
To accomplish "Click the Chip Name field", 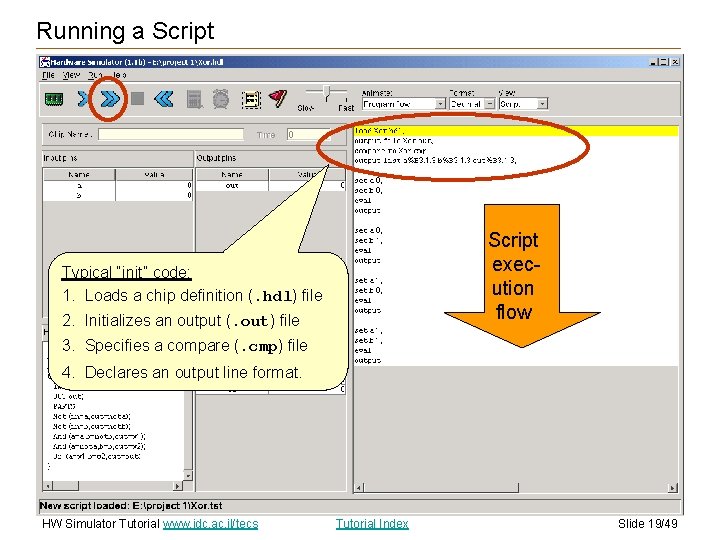I will point(171,135).
